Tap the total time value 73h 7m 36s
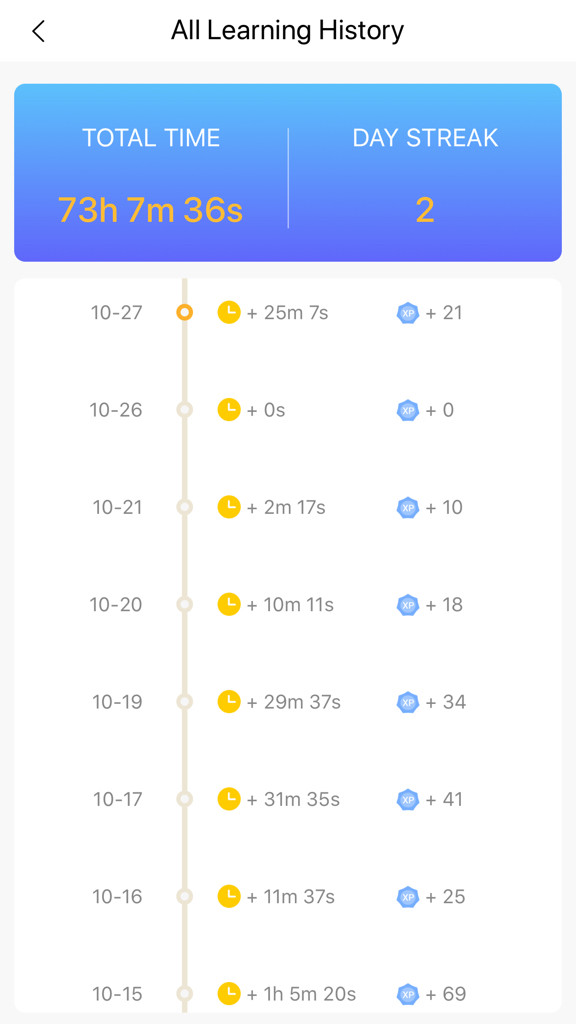Viewport: 576px width, 1024px height. pos(150,210)
